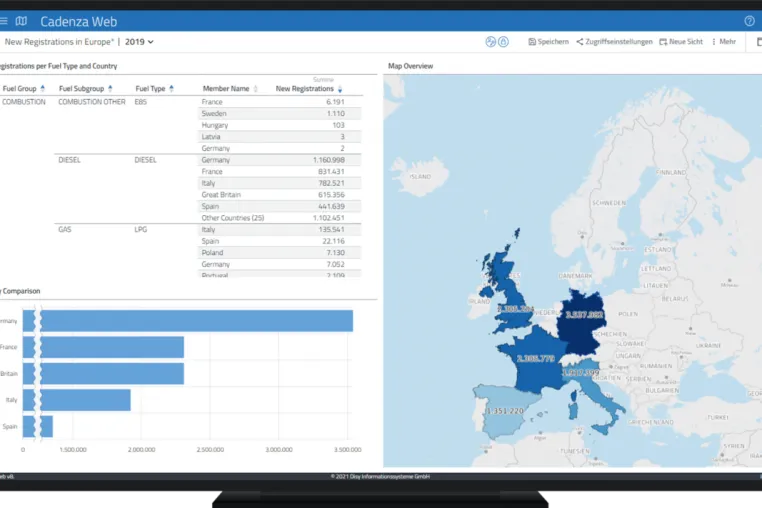The width and height of the screenshot is (762, 508).
Task: Click the Fuel Group column header
Action: (x=19, y=88)
